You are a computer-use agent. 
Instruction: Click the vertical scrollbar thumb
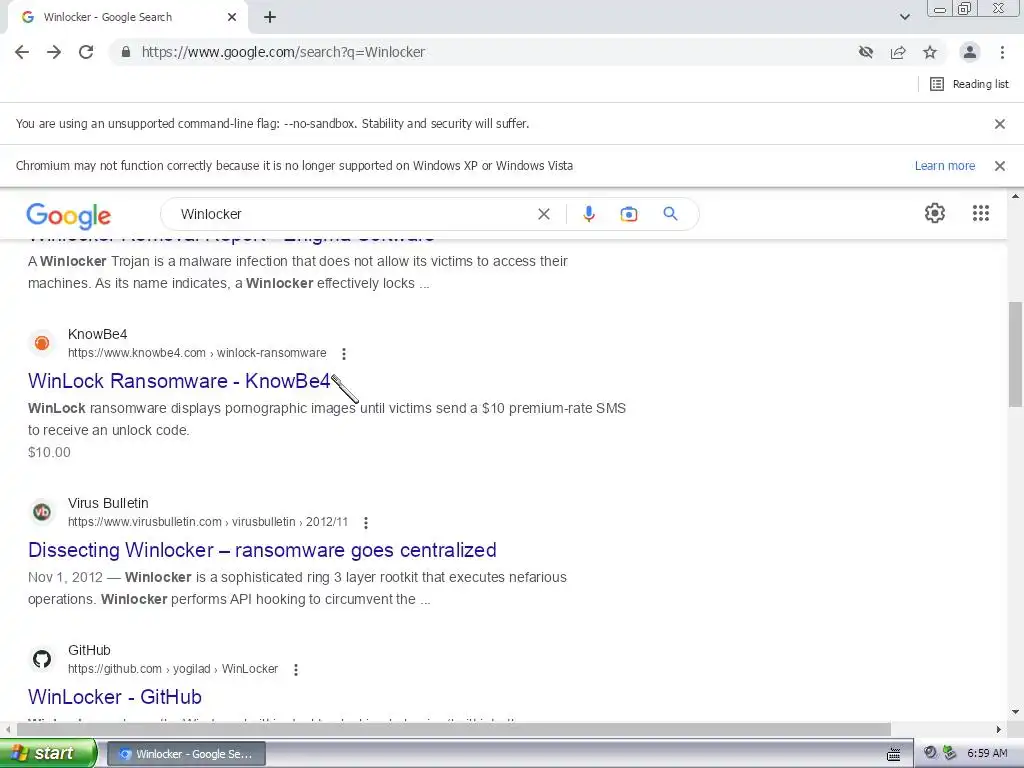coord(1016,354)
